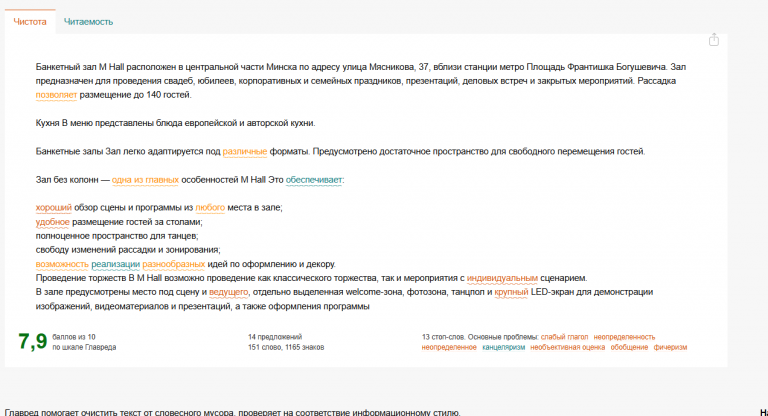768x416 pixels.
Task: Select the 'неопределенное' problem tag
Action: (x=449, y=347)
